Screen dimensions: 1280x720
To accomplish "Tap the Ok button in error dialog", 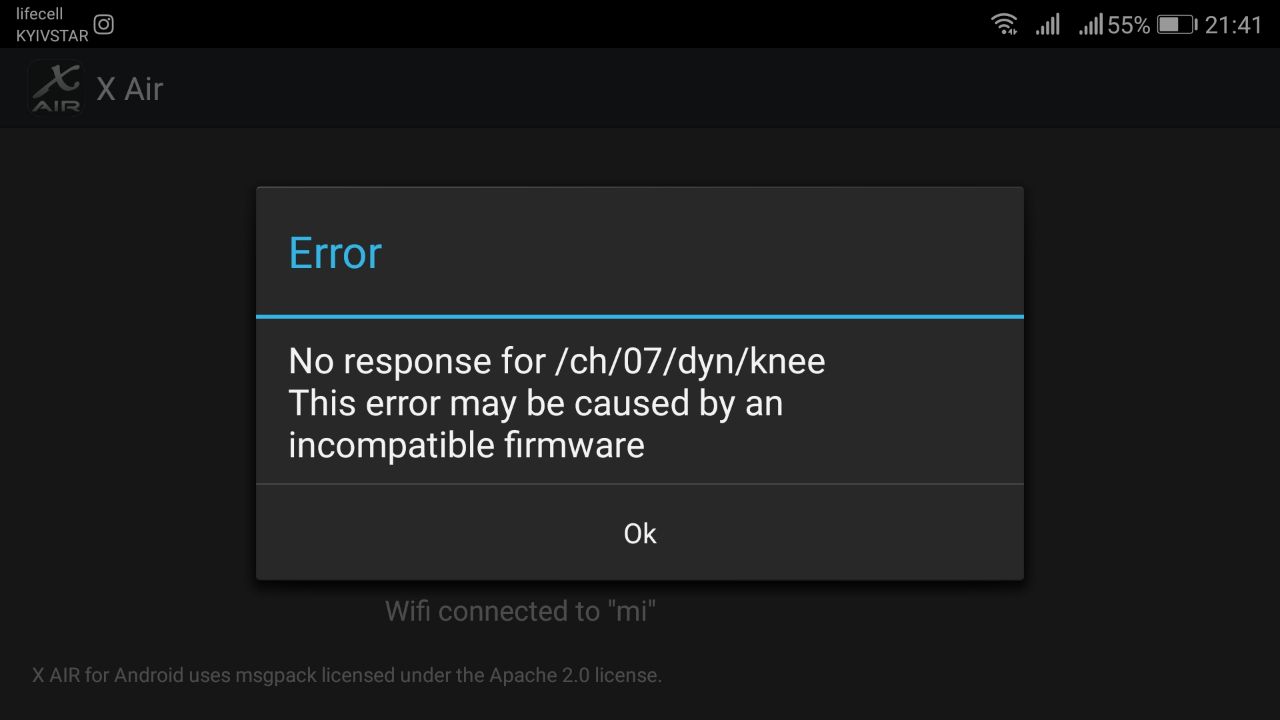I will (x=640, y=533).
